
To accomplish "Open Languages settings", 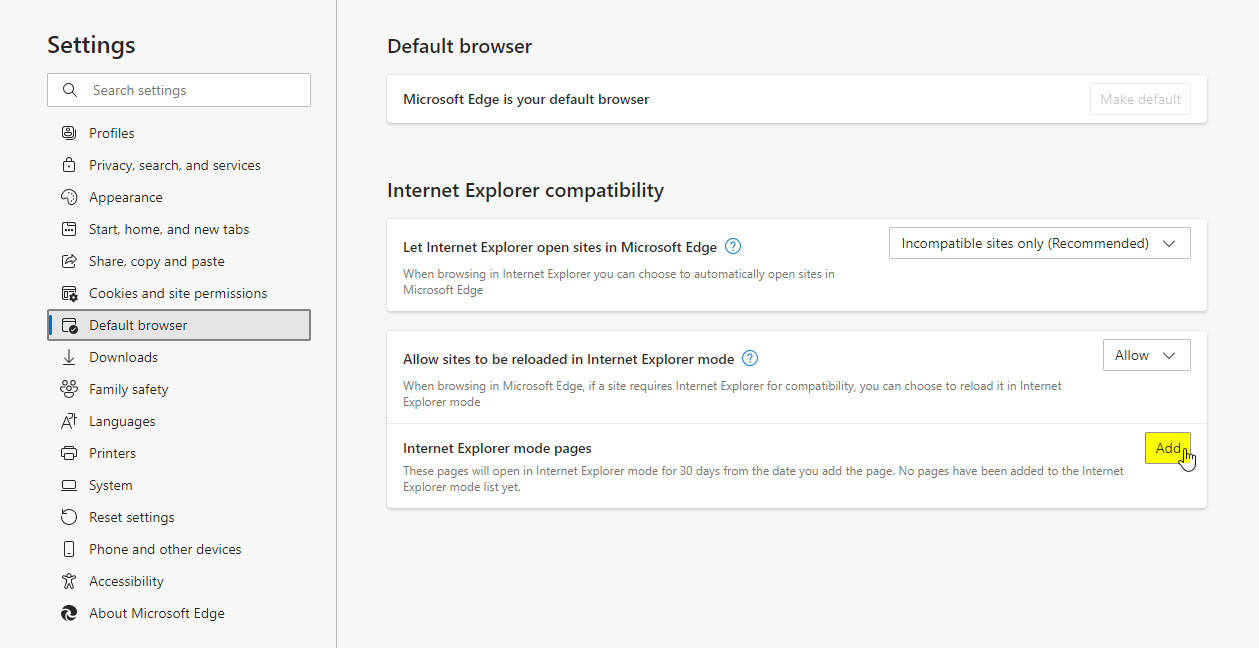I will [x=179, y=421].
